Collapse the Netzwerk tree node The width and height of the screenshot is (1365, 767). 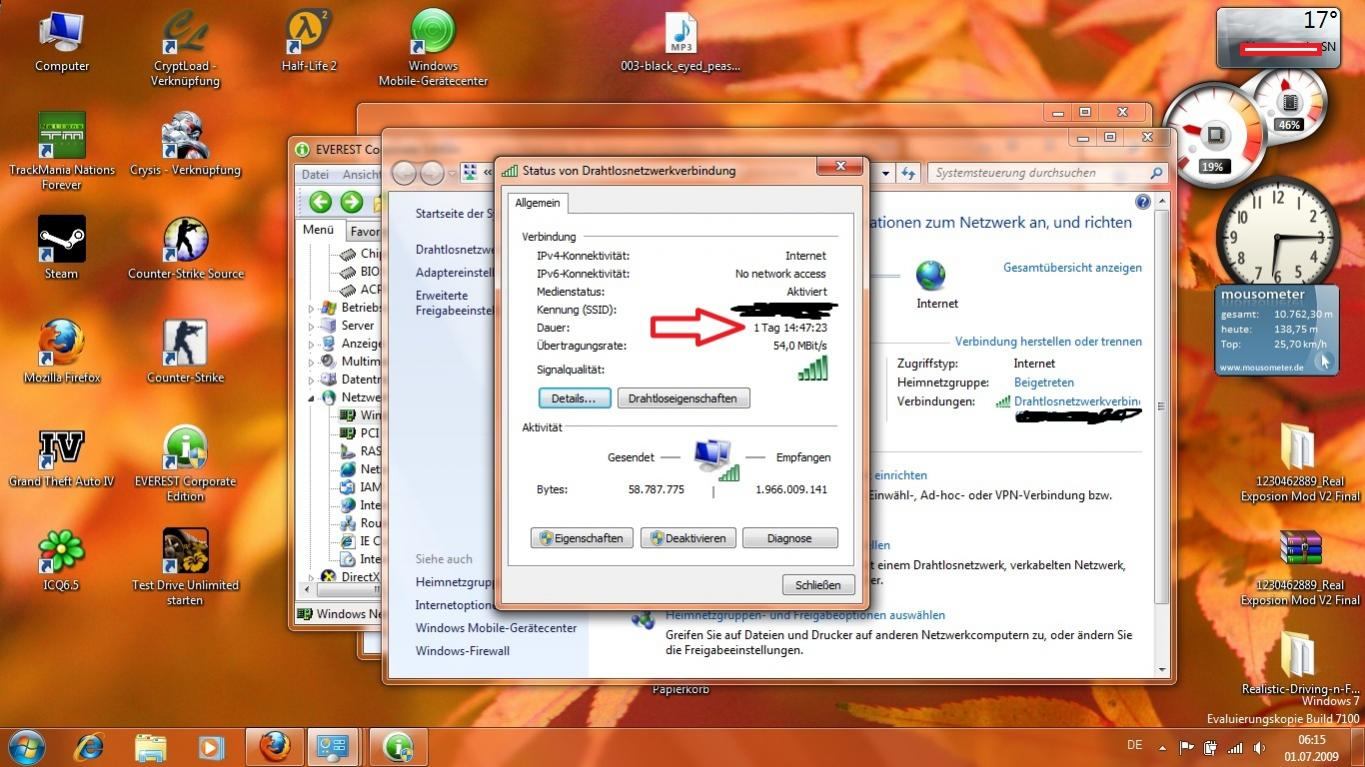[311, 398]
